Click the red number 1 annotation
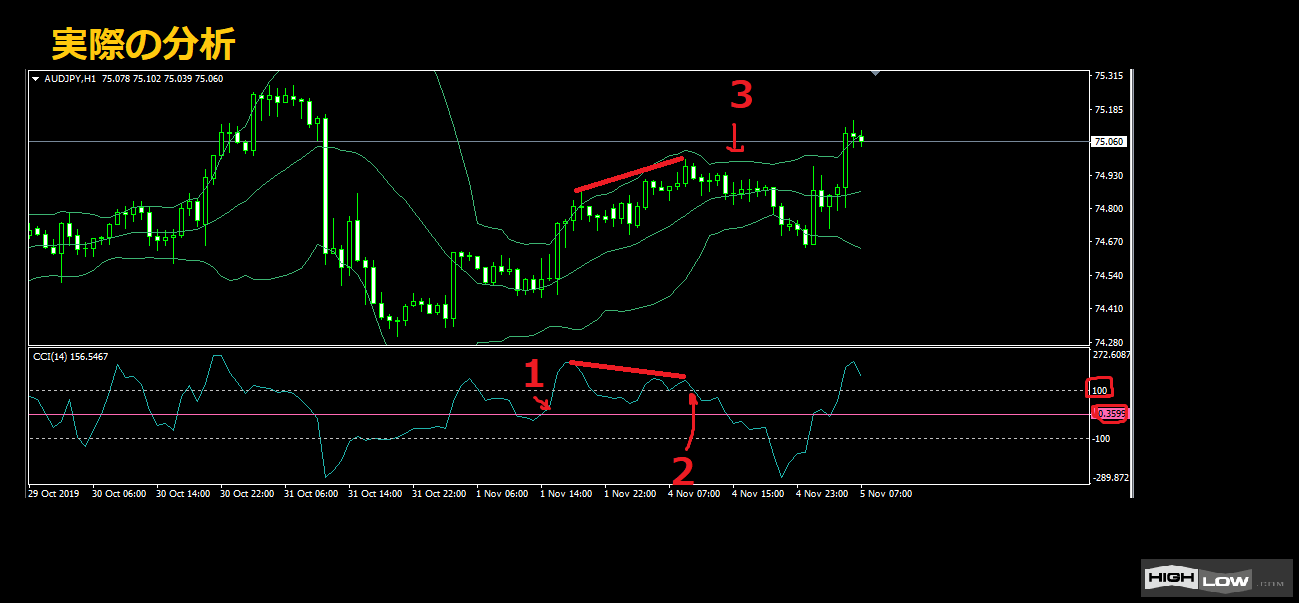The image size is (1299, 603). click(x=534, y=375)
